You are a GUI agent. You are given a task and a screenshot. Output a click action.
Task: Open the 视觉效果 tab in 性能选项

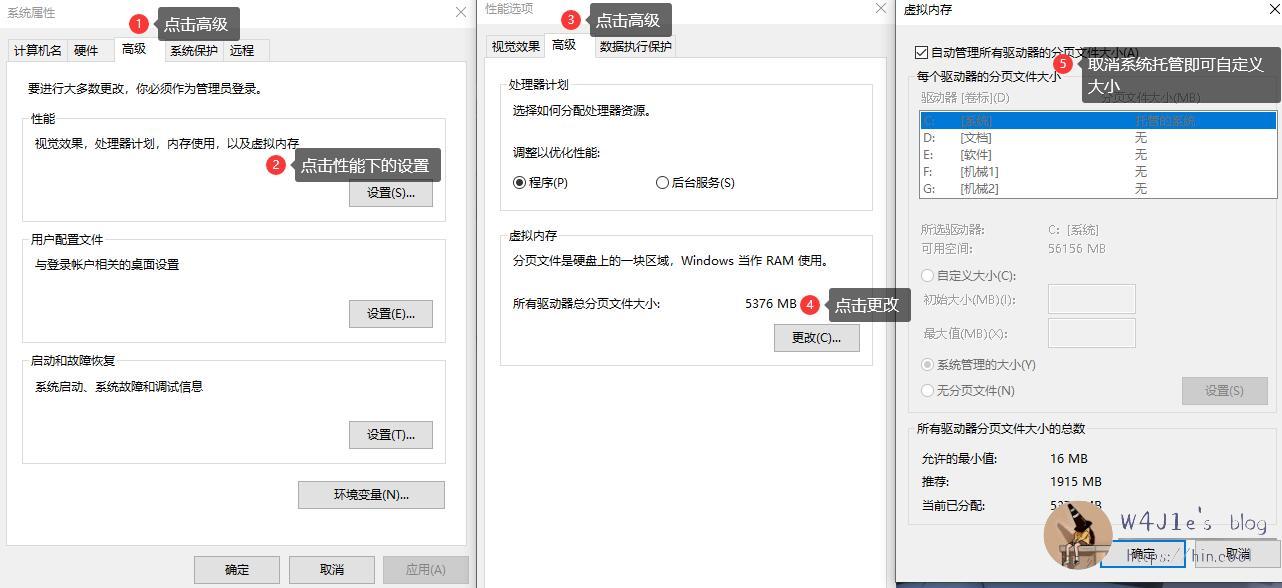515,45
